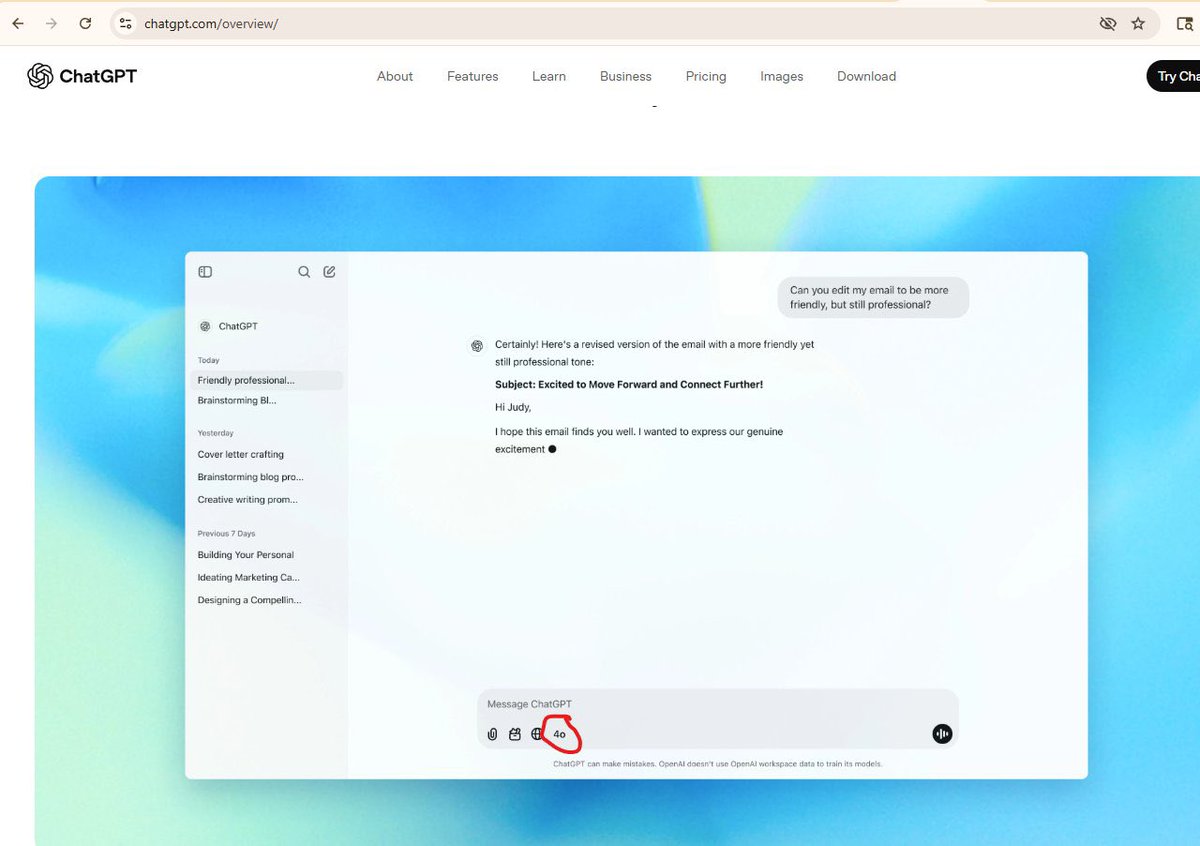1200x846 pixels.
Task: Open the Download menu item
Action: pos(867,76)
